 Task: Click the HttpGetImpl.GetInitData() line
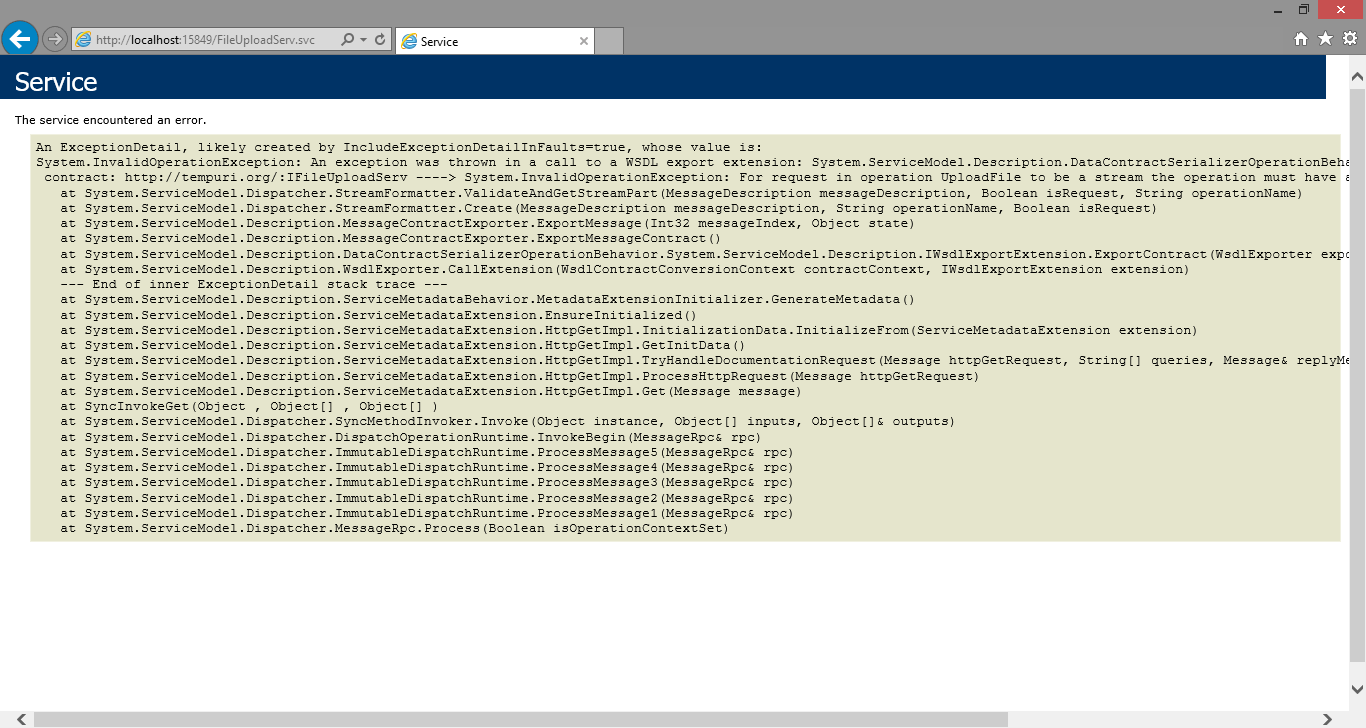402,346
